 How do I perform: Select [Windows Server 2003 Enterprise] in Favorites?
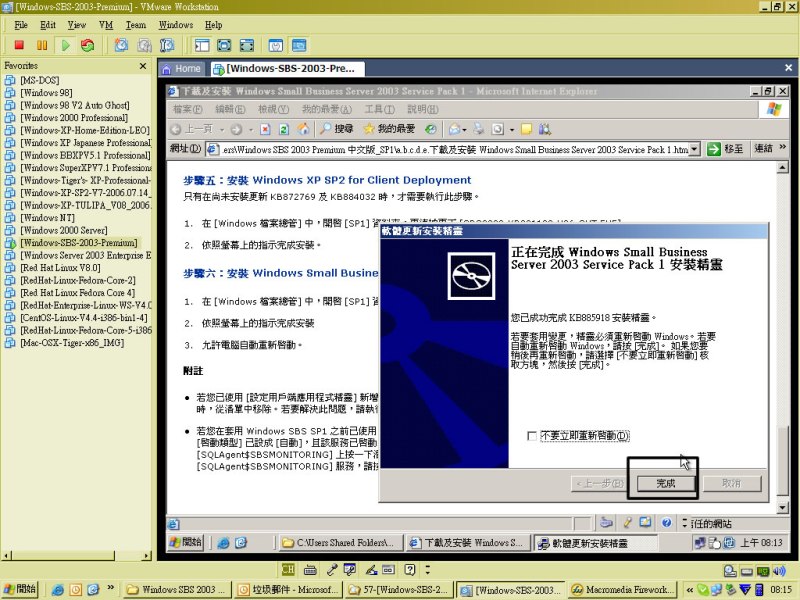coord(86,255)
